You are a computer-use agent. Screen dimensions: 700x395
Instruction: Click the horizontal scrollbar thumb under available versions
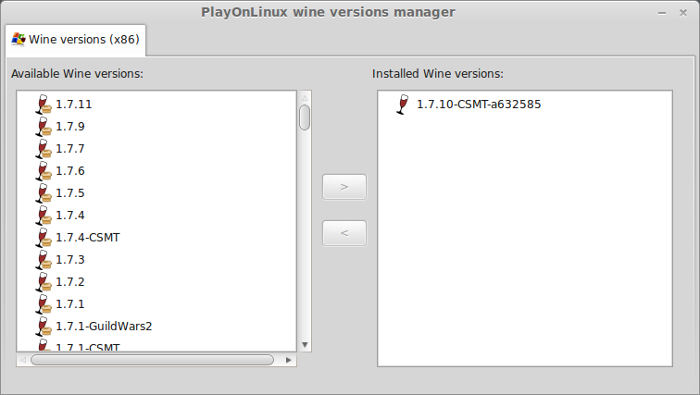click(x=152, y=360)
